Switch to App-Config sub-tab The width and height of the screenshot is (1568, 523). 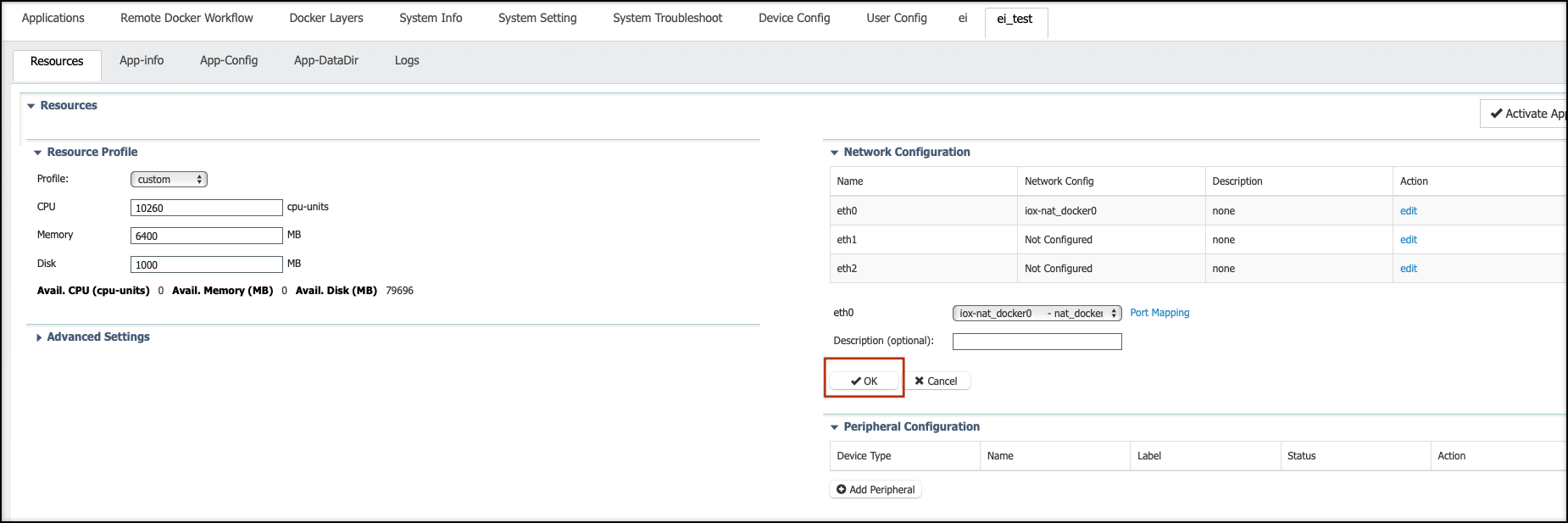229,60
